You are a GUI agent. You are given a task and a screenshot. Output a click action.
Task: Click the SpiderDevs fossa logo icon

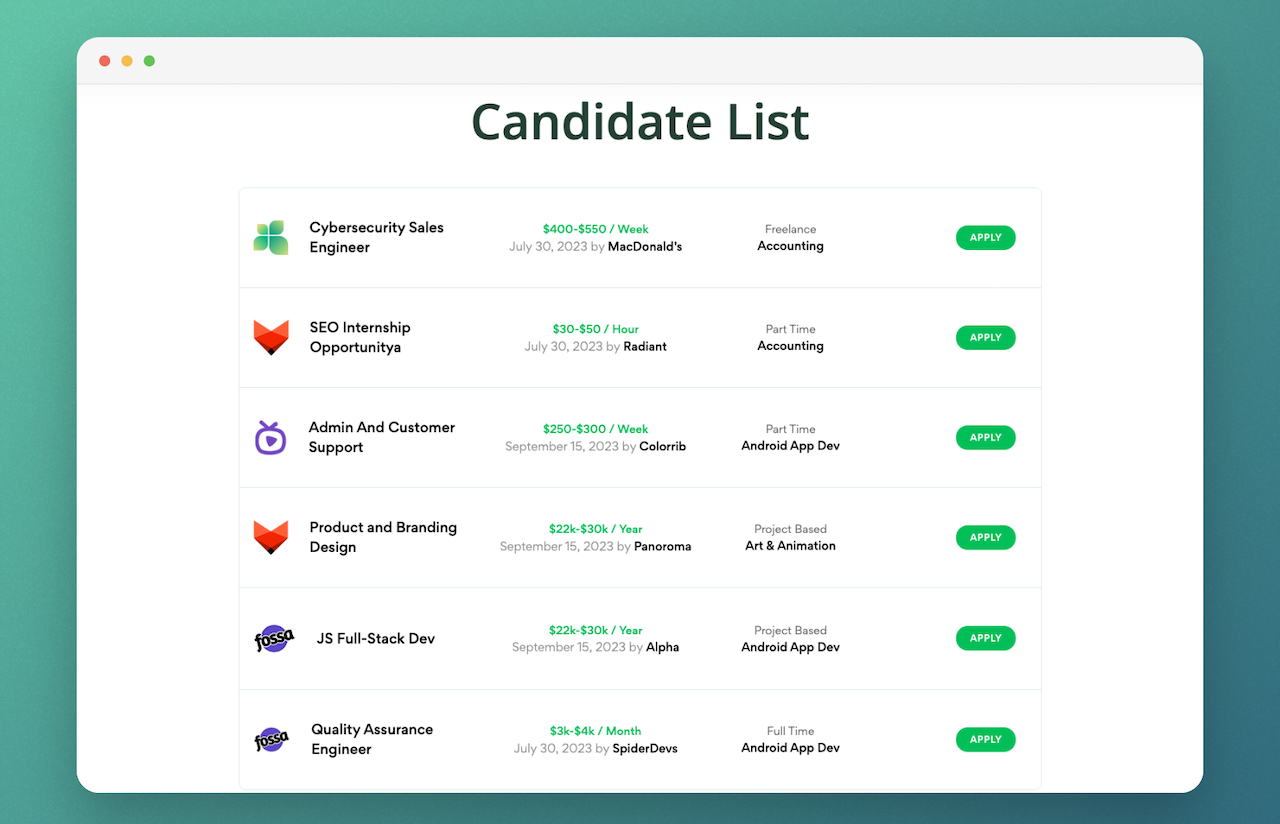pyautogui.click(x=274, y=739)
